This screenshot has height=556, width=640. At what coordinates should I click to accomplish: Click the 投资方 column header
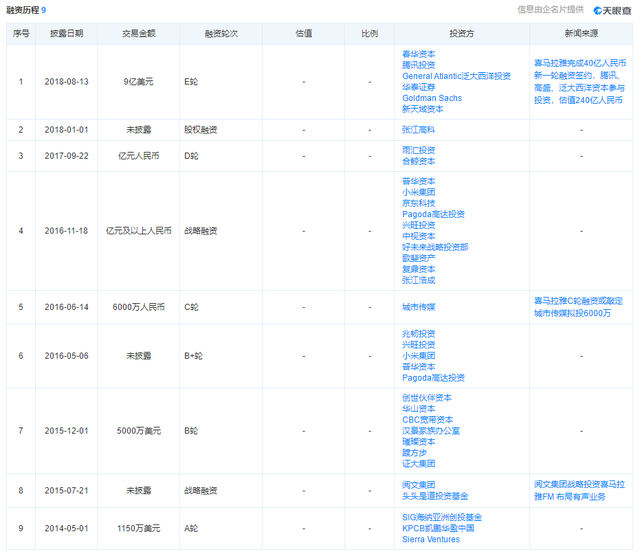pyautogui.click(x=462, y=33)
